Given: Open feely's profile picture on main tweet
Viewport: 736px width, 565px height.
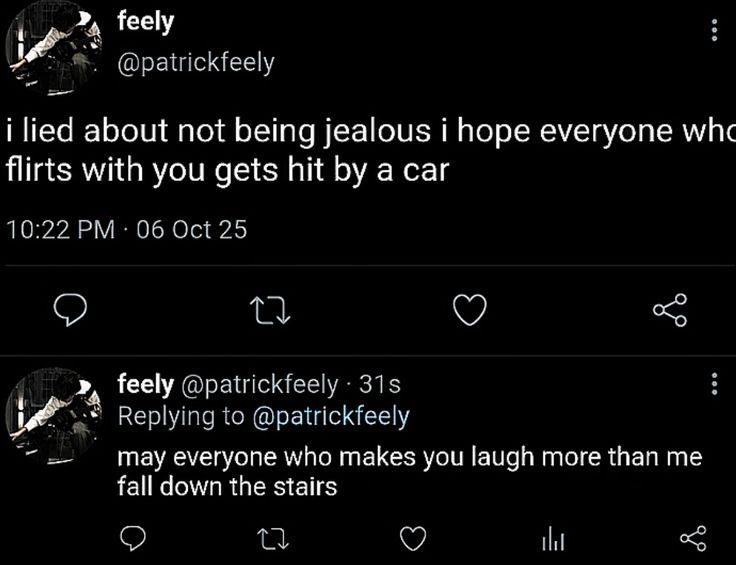Looking at the screenshot, I should pyautogui.click(x=55, y=50).
